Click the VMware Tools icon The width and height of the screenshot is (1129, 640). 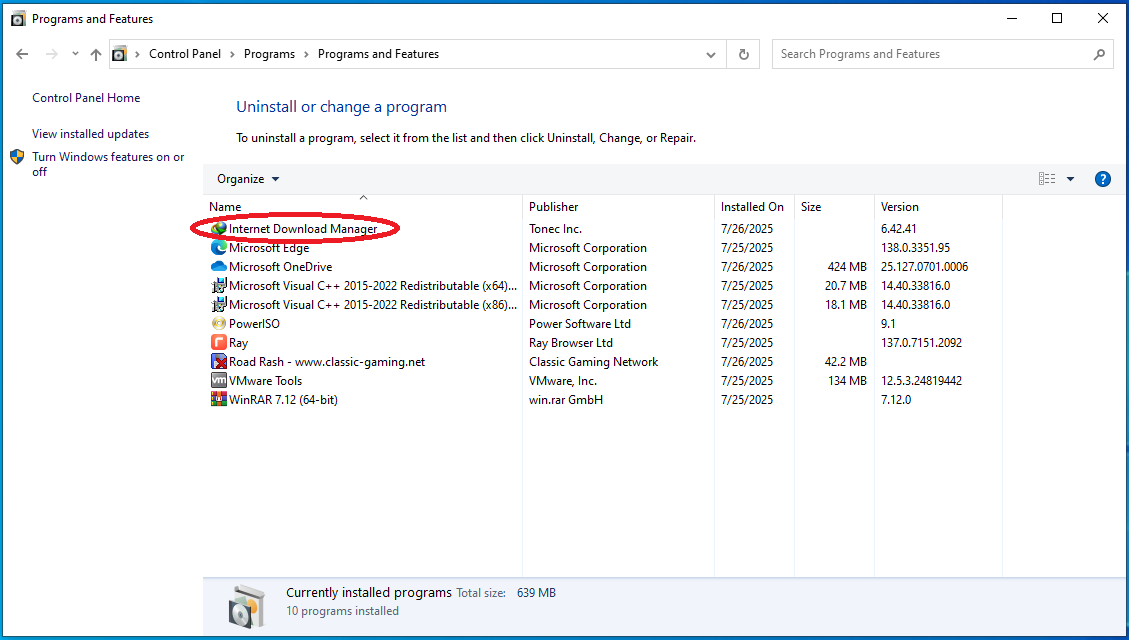(x=219, y=381)
